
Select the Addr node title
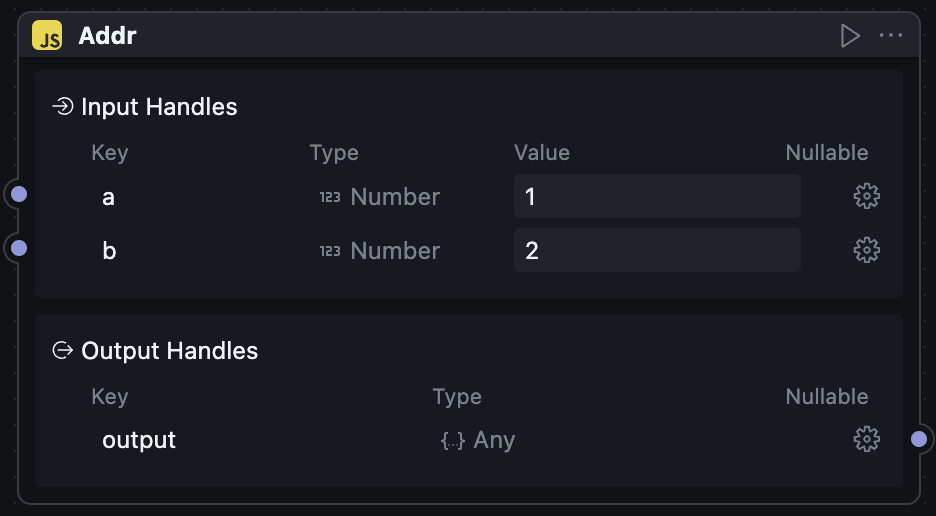107,36
